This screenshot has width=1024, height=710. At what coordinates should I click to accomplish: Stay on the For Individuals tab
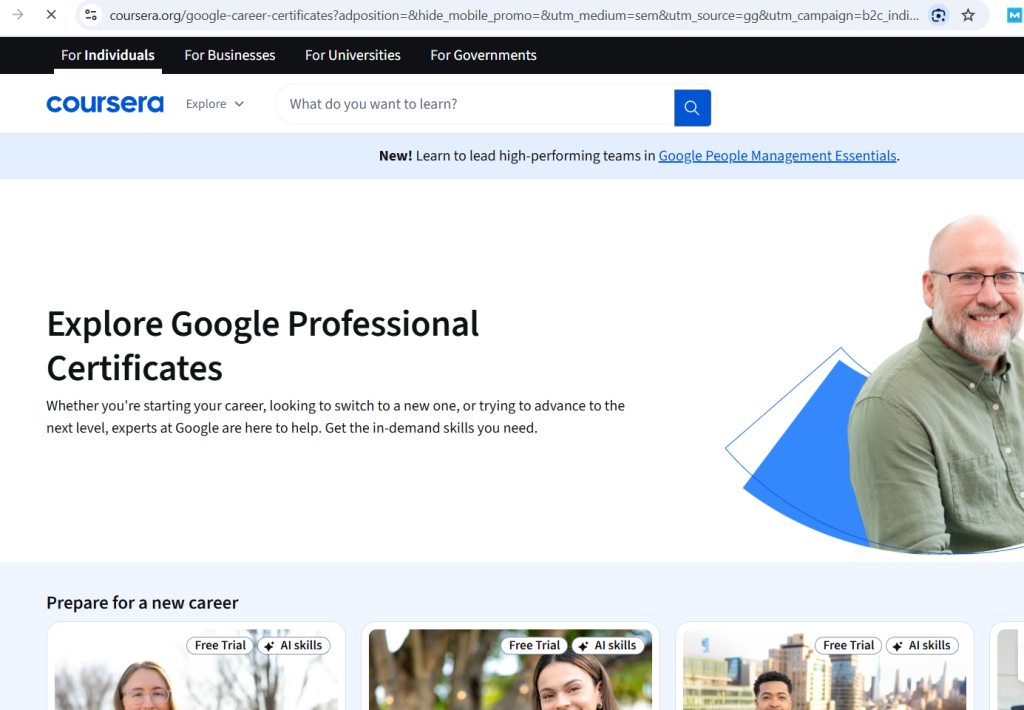click(107, 55)
